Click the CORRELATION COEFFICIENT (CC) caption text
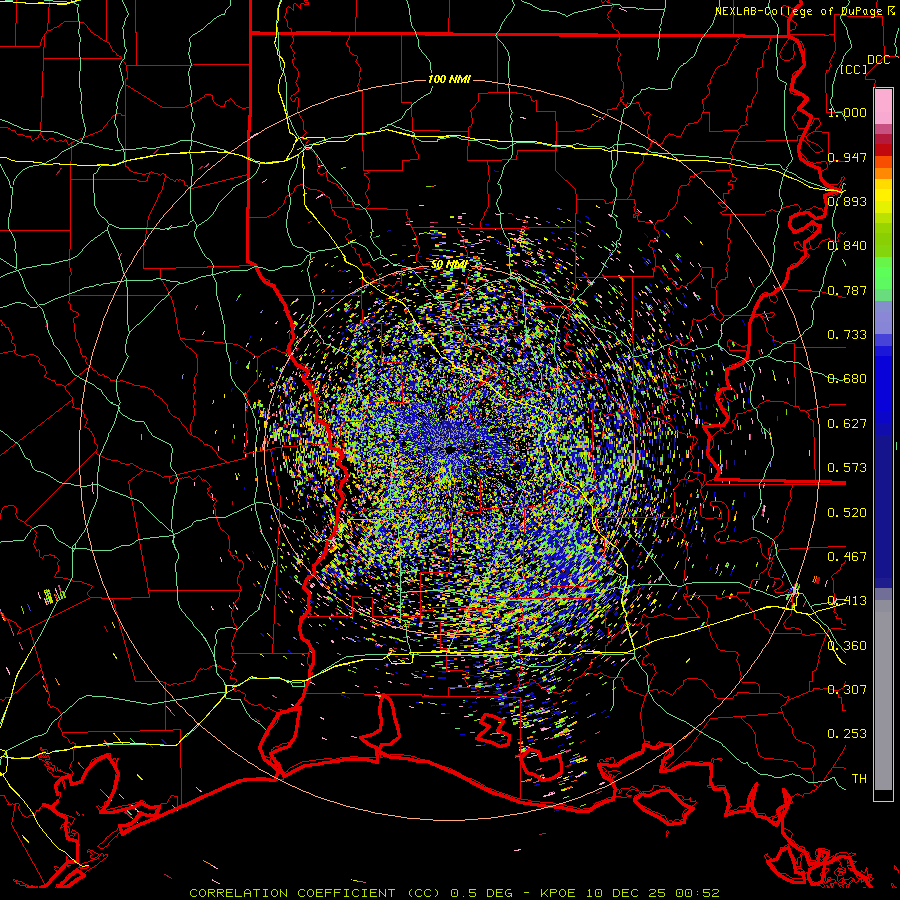This screenshot has width=900, height=900. [315, 893]
